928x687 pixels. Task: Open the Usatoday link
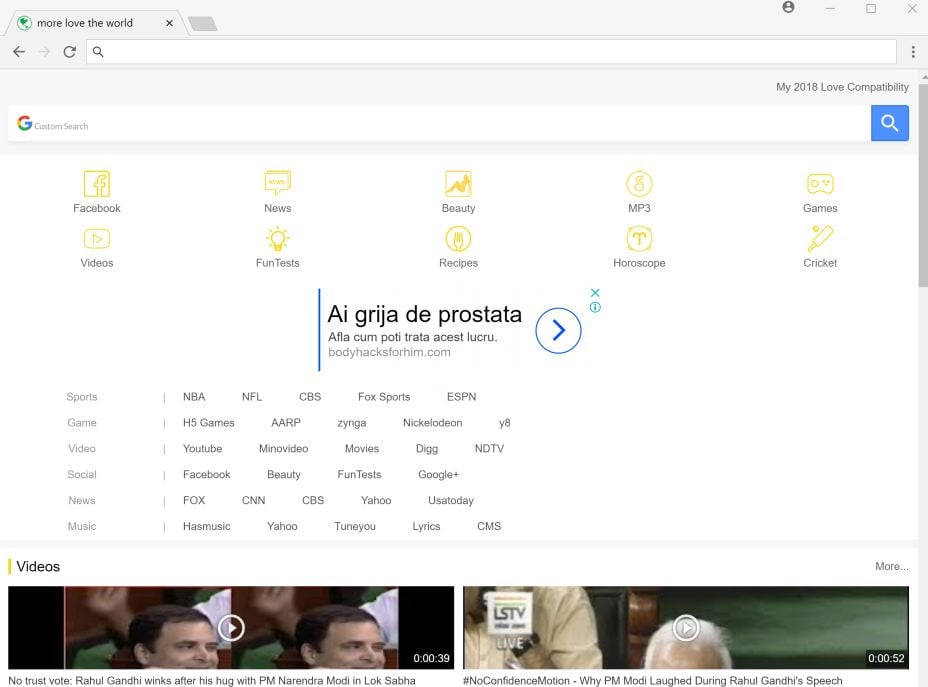(x=450, y=500)
